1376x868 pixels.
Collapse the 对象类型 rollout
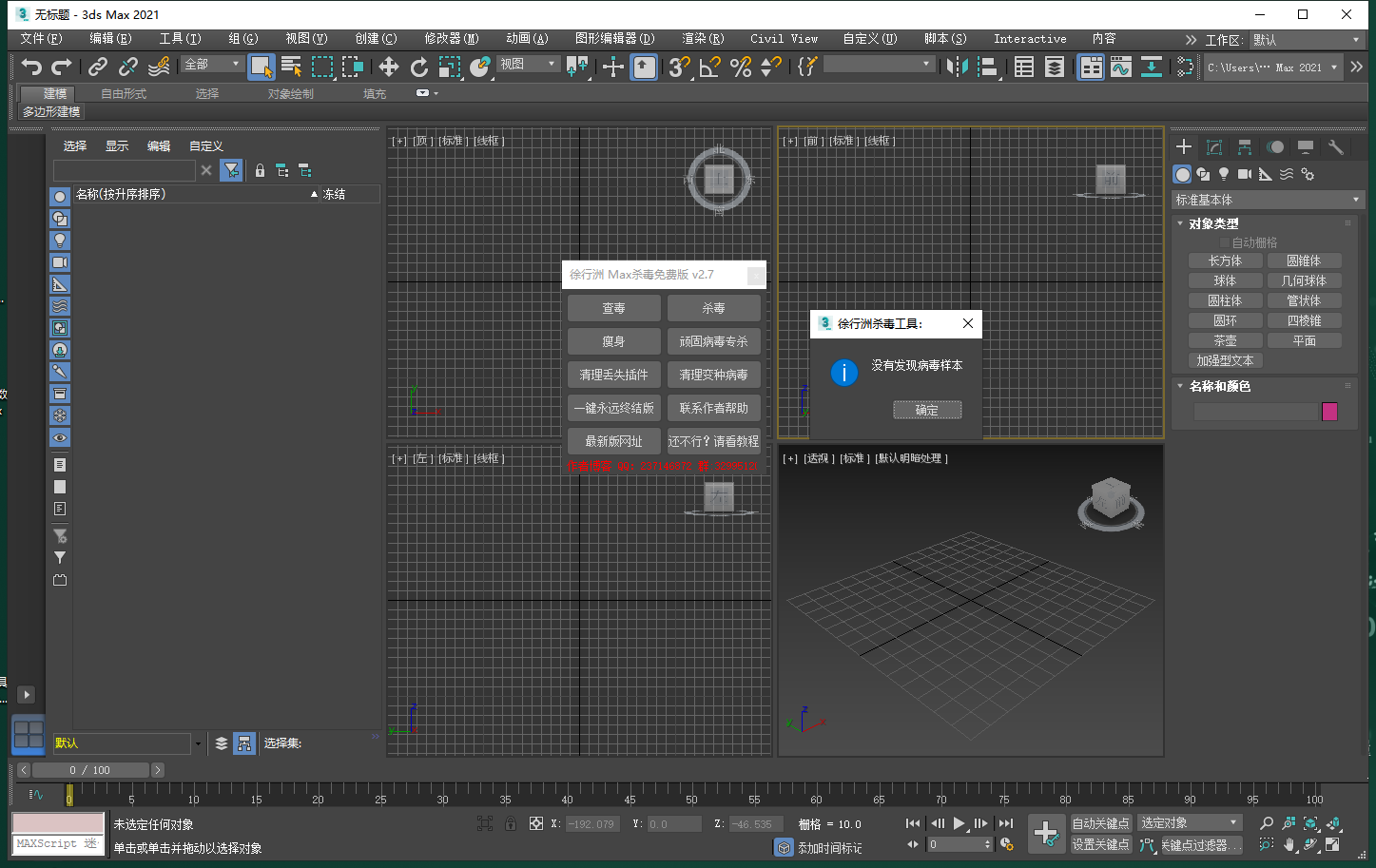1212,223
